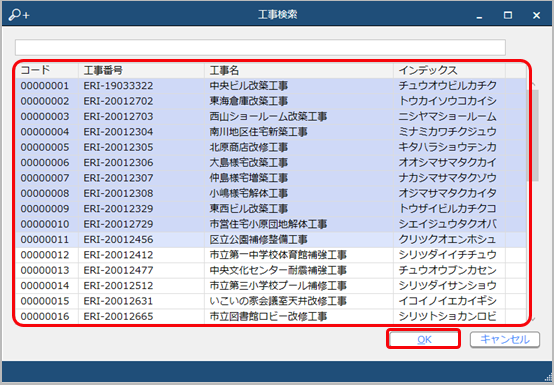This screenshot has height=385, width=554.
Task: Click the search text input field
Action: coord(260,47)
